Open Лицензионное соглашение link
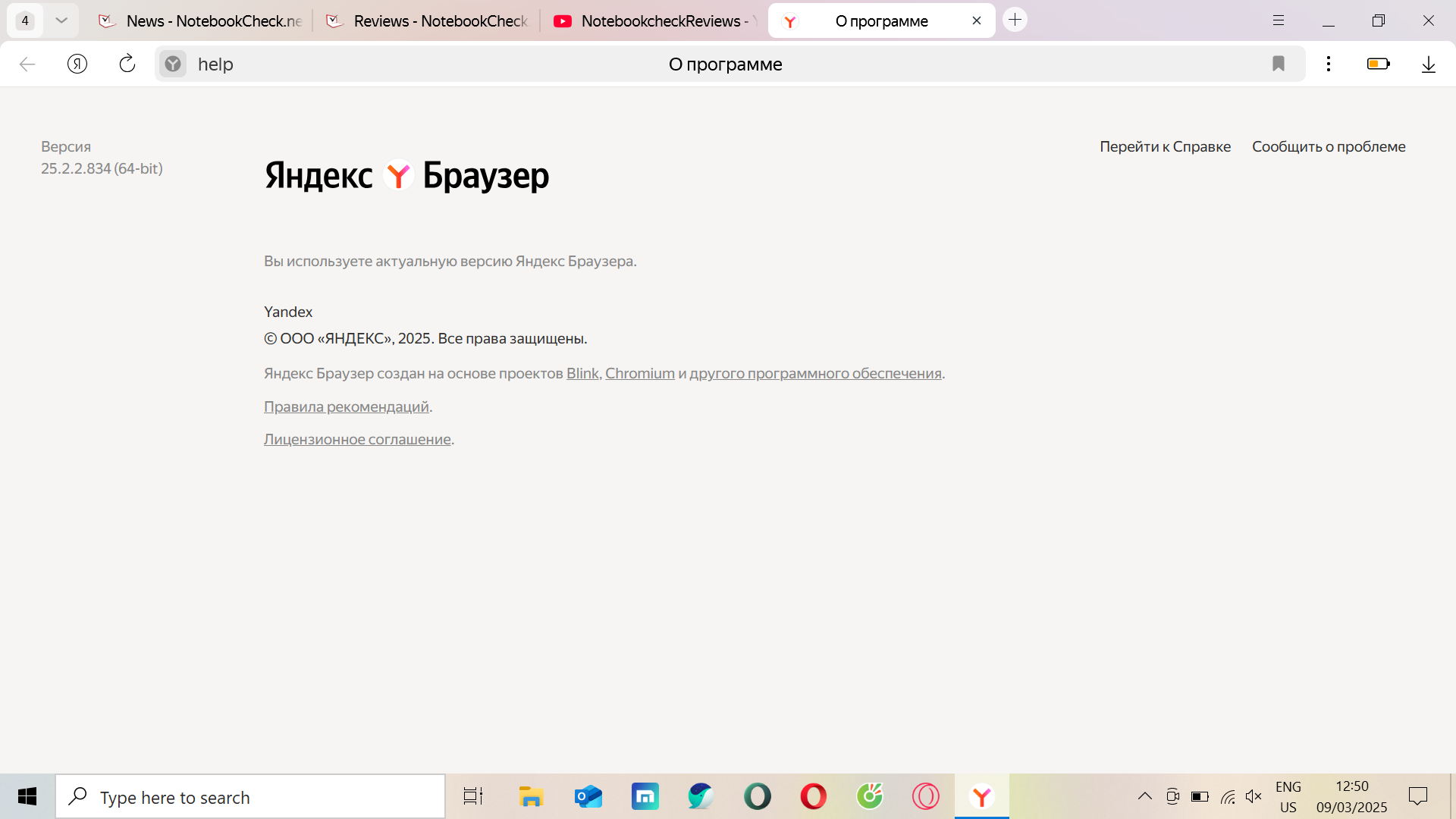1456x819 pixels. pyautogui.click(x=357, y=439)
